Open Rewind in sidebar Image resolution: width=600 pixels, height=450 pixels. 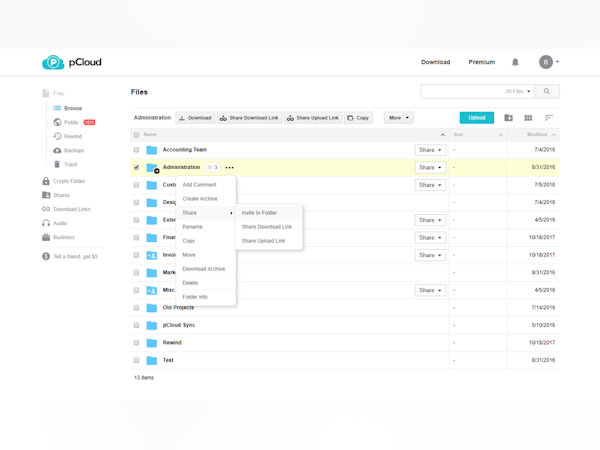(68, 136)
